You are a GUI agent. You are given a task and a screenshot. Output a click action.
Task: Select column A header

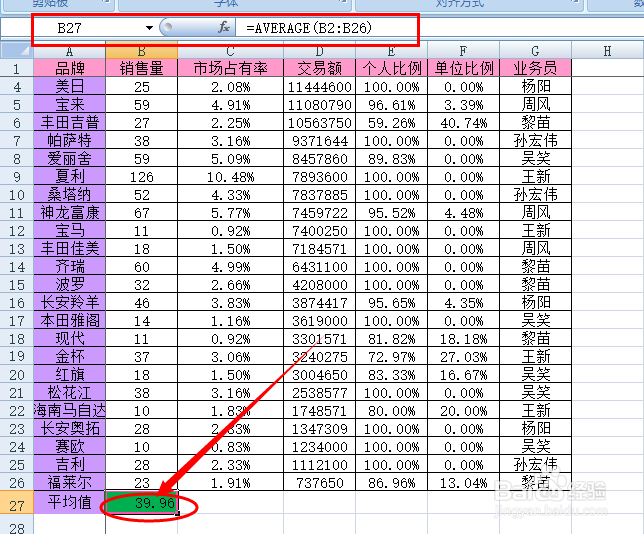pyautogui.click(x=69, y=51)
